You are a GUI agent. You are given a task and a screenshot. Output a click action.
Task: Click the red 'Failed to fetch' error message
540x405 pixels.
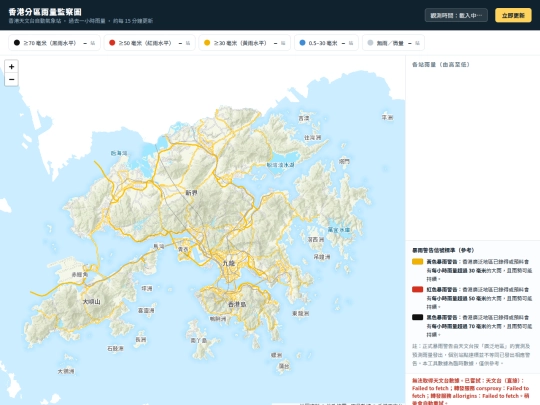(x=470, y=392)
